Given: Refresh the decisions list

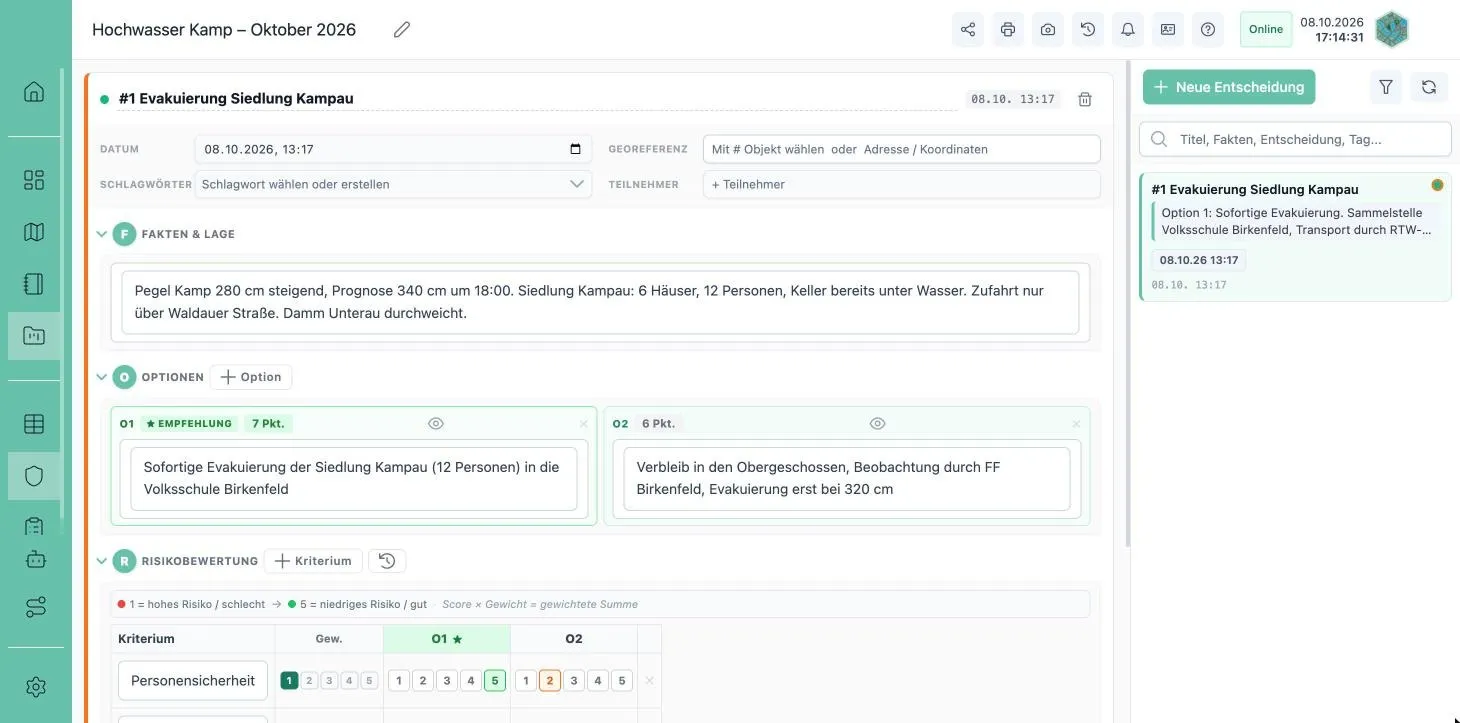Looking at the screenshot, I should tap(1429, 87).
